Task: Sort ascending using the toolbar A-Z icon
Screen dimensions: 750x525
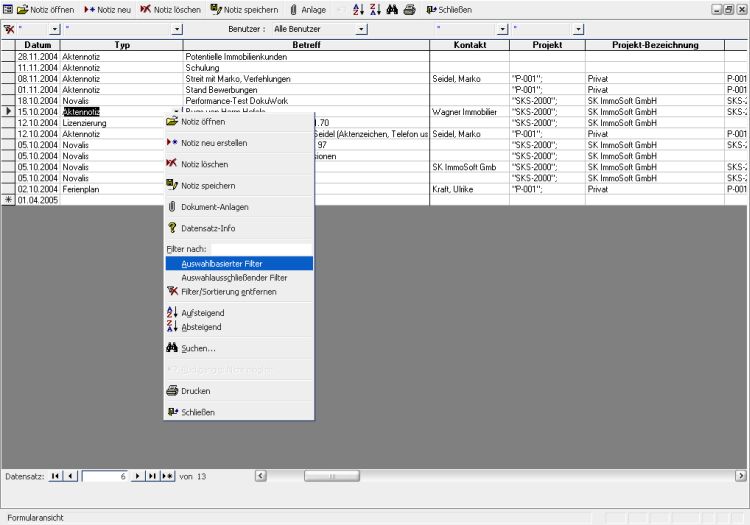Action: click(x=358, y=9)
